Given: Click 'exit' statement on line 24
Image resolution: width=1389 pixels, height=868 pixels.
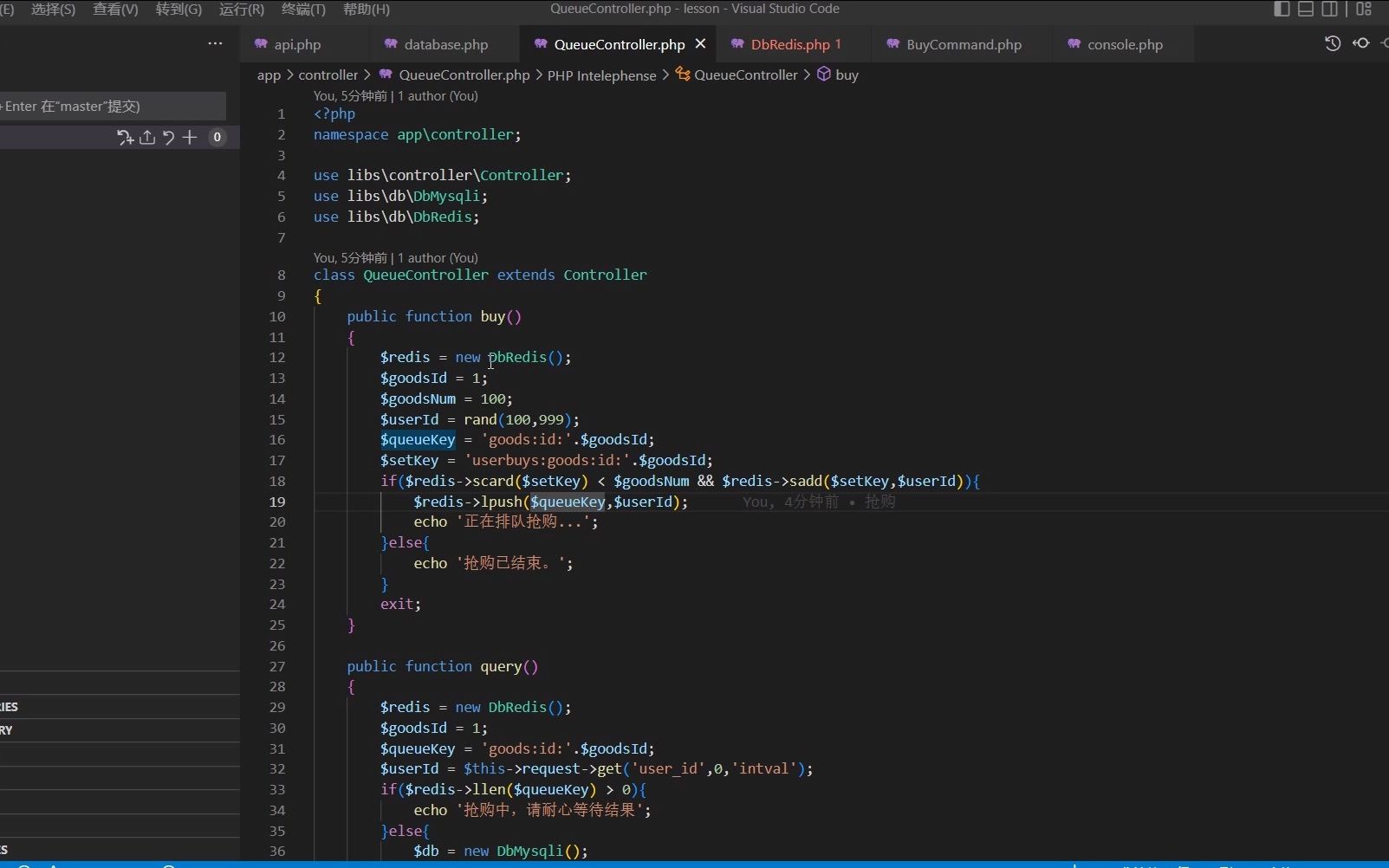Looking at the screenshot, I should [x=397, y=604].
